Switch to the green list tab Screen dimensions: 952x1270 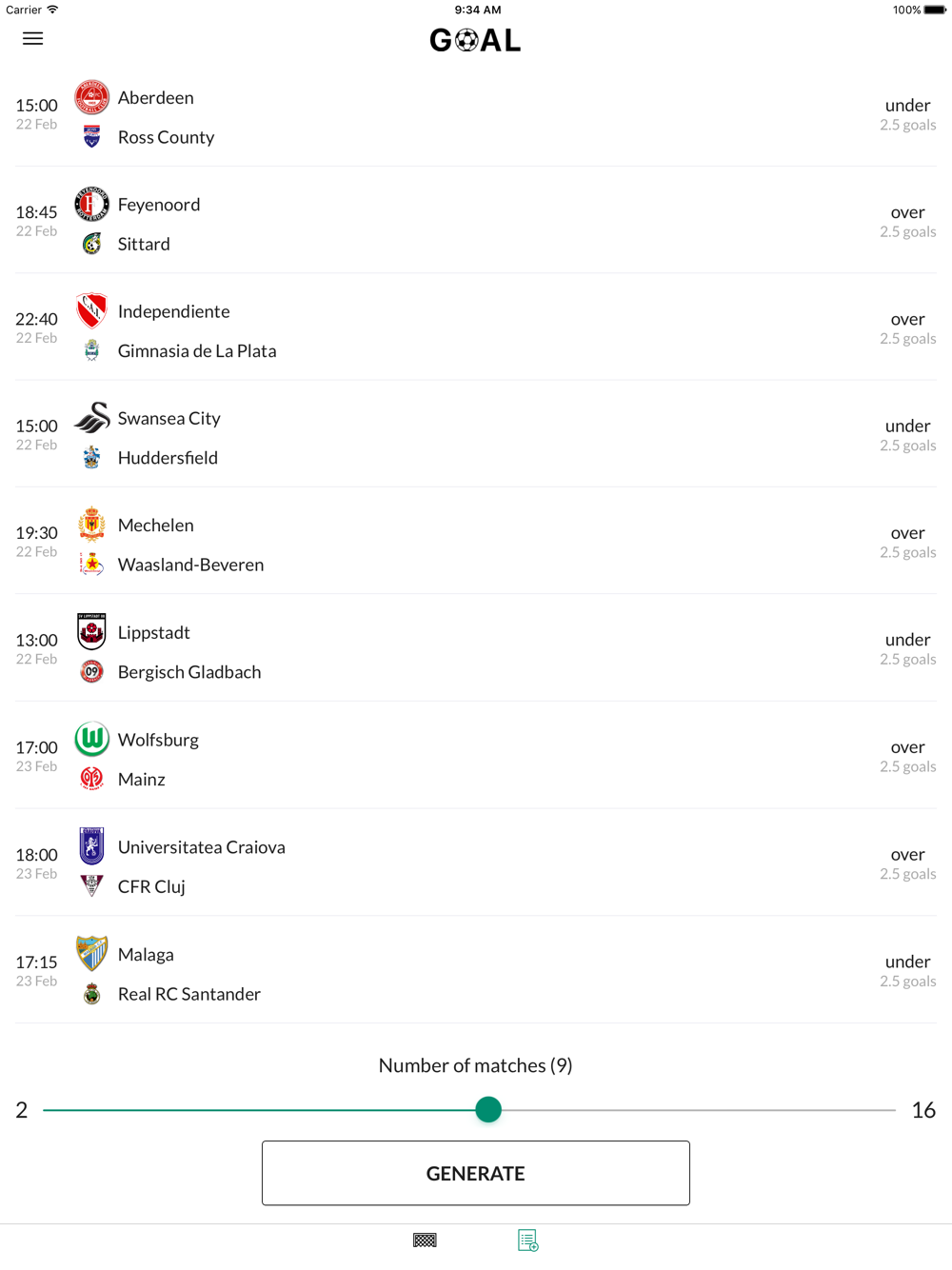[528, 1240]
